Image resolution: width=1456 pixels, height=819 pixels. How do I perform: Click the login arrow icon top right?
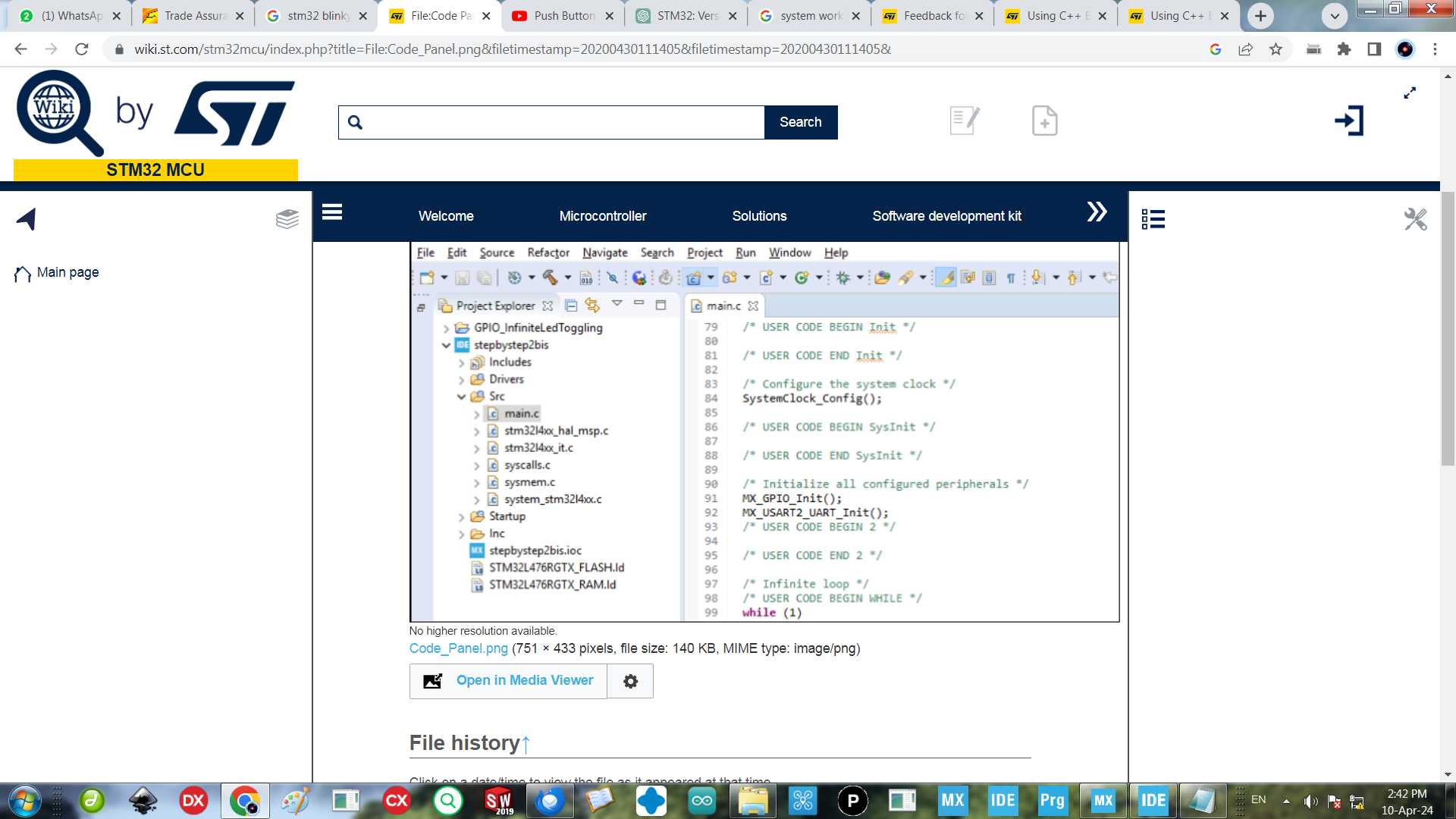pos(1349,120)
